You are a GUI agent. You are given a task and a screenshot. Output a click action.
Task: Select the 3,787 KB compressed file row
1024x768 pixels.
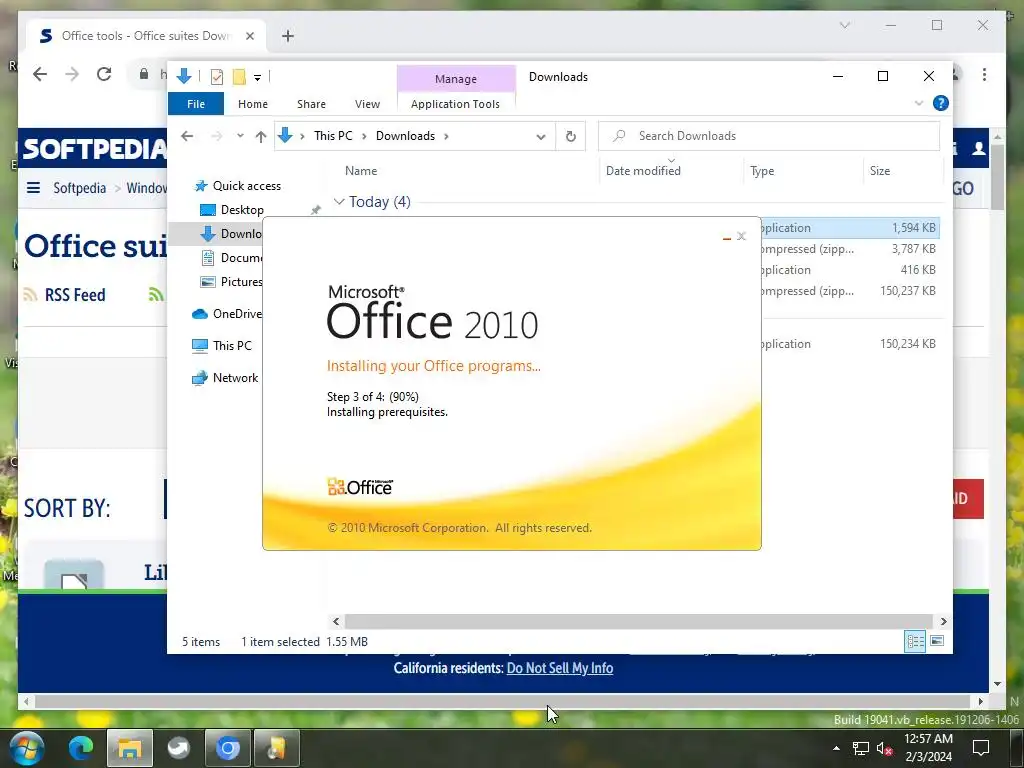(x=850, y=249)
